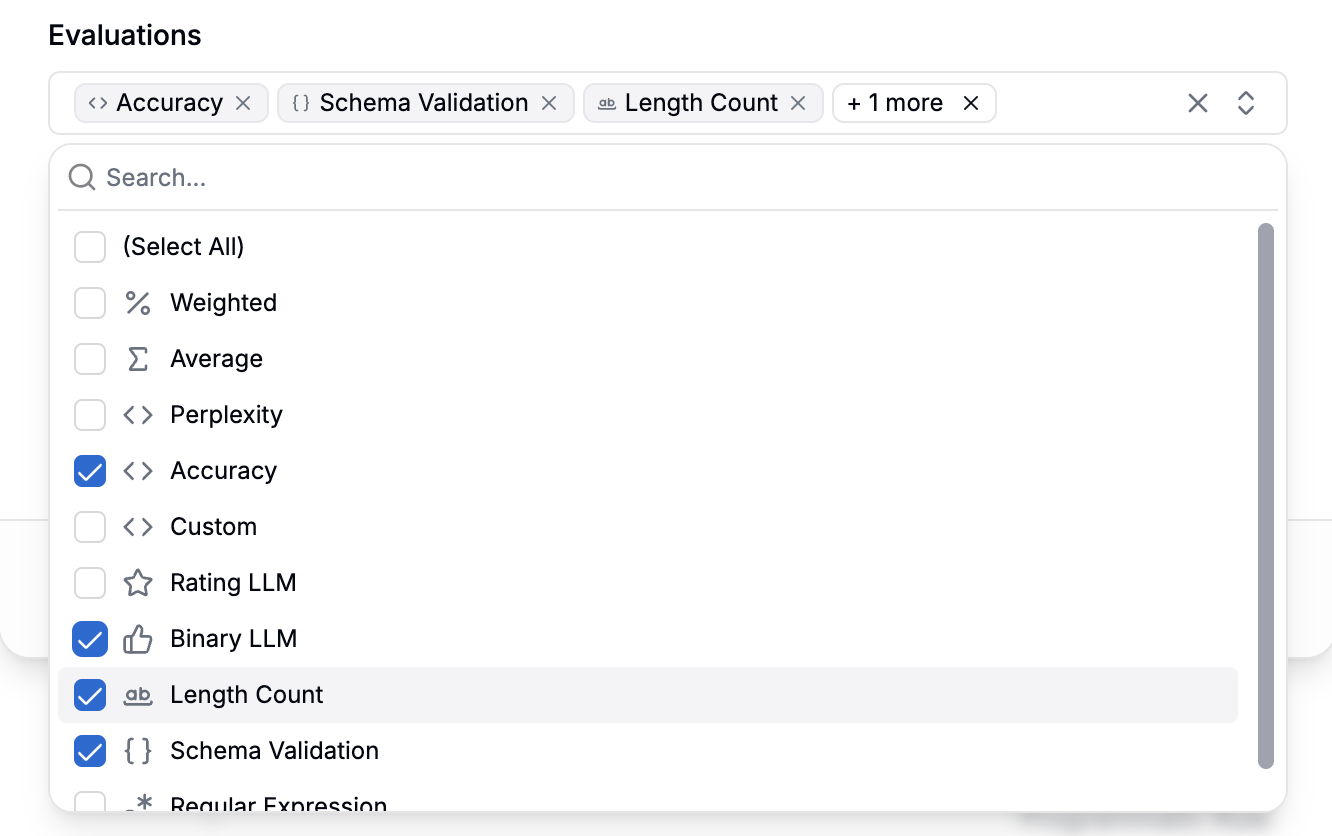Clear all selections with the X button
This screenshot has height=836, width=1332.
[1197, 103]
